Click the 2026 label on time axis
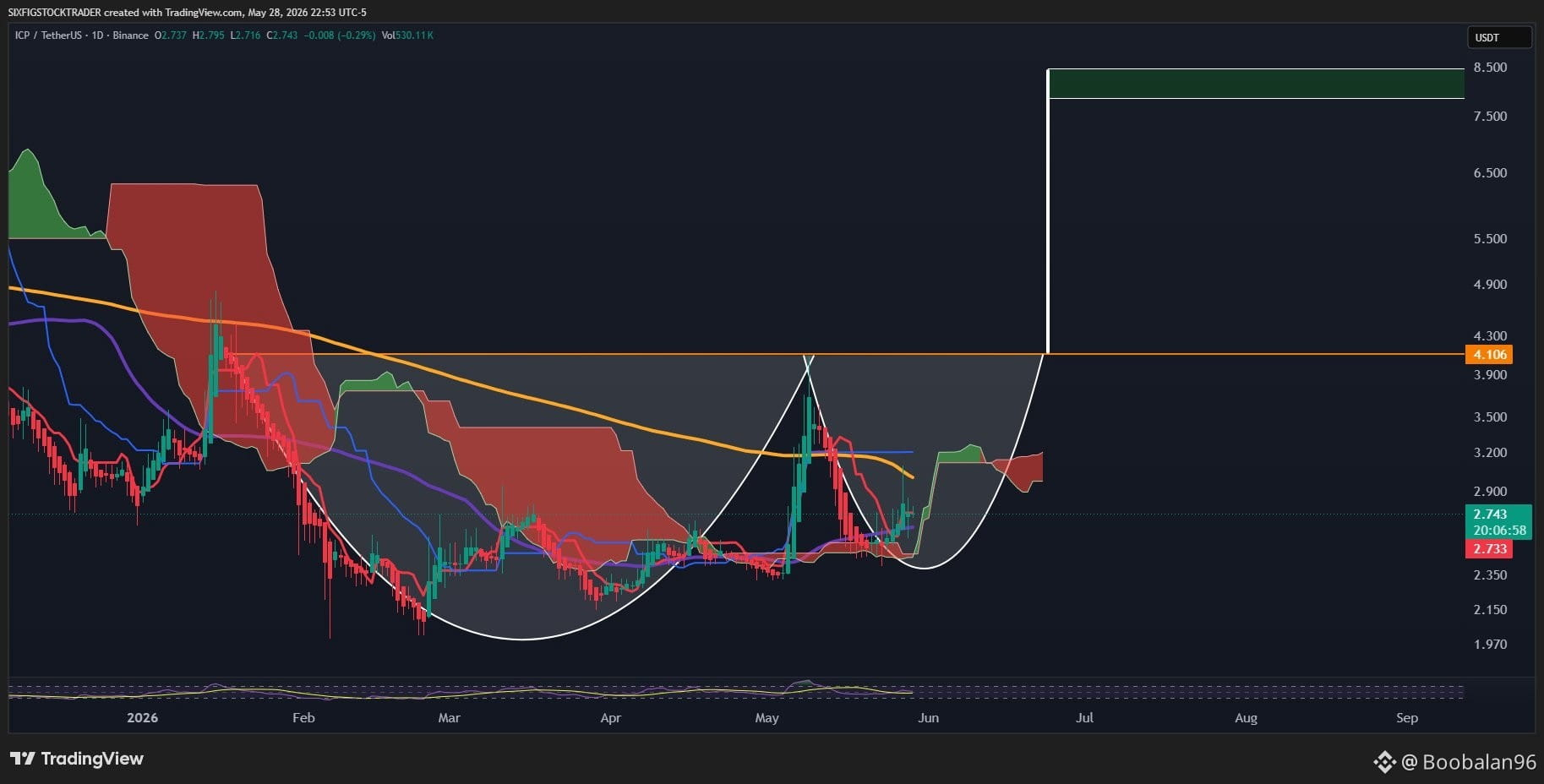 tap(142, 718)
